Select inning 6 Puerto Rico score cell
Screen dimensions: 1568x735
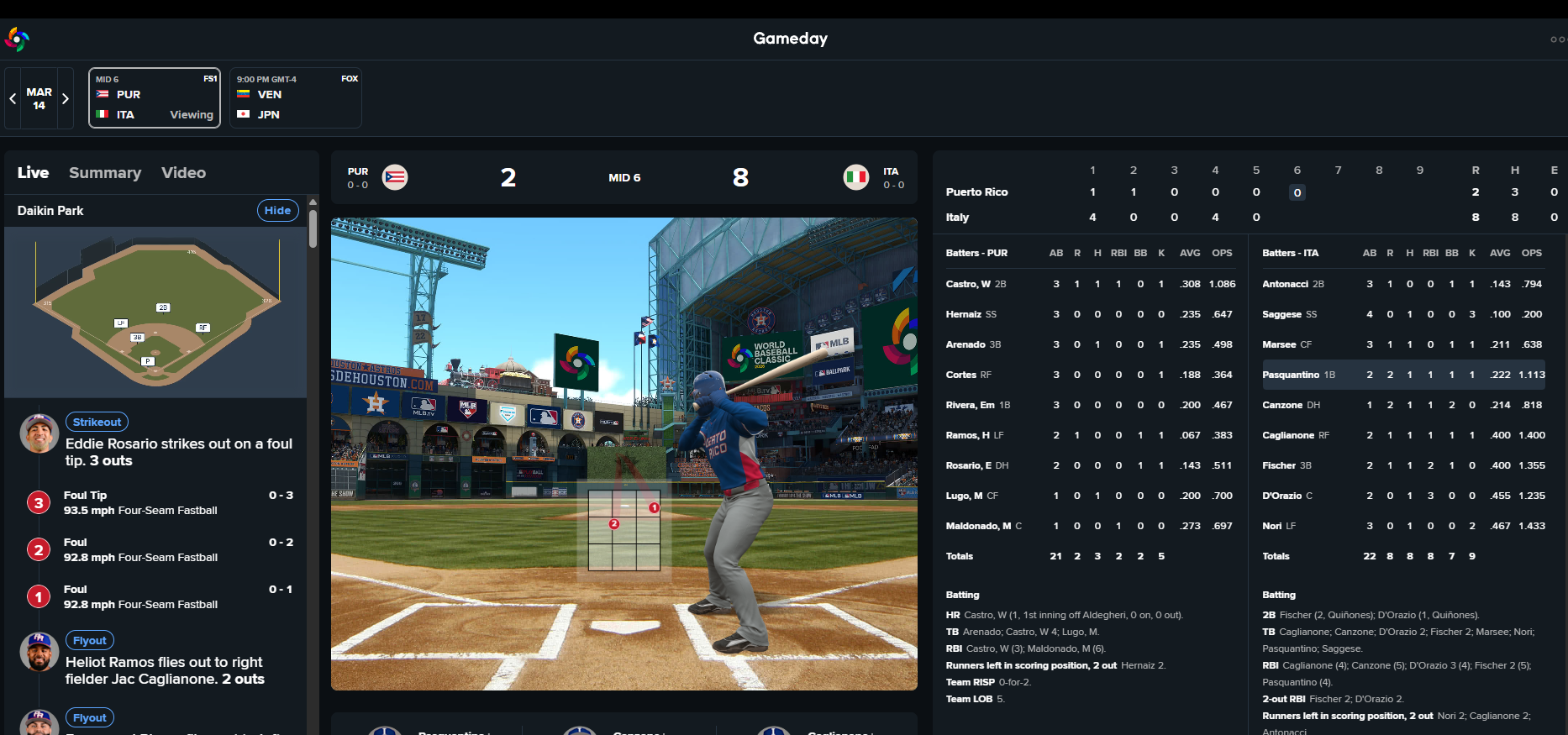coord(1297,192)
